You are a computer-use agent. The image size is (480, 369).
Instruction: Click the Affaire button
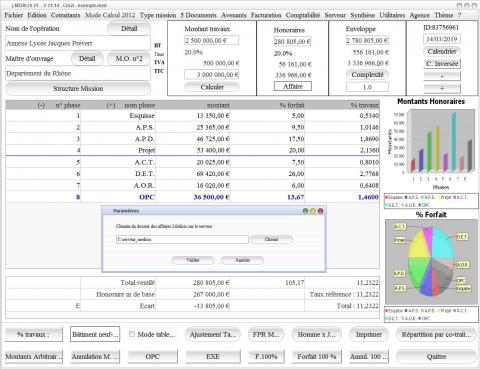[x=293, y=86]
